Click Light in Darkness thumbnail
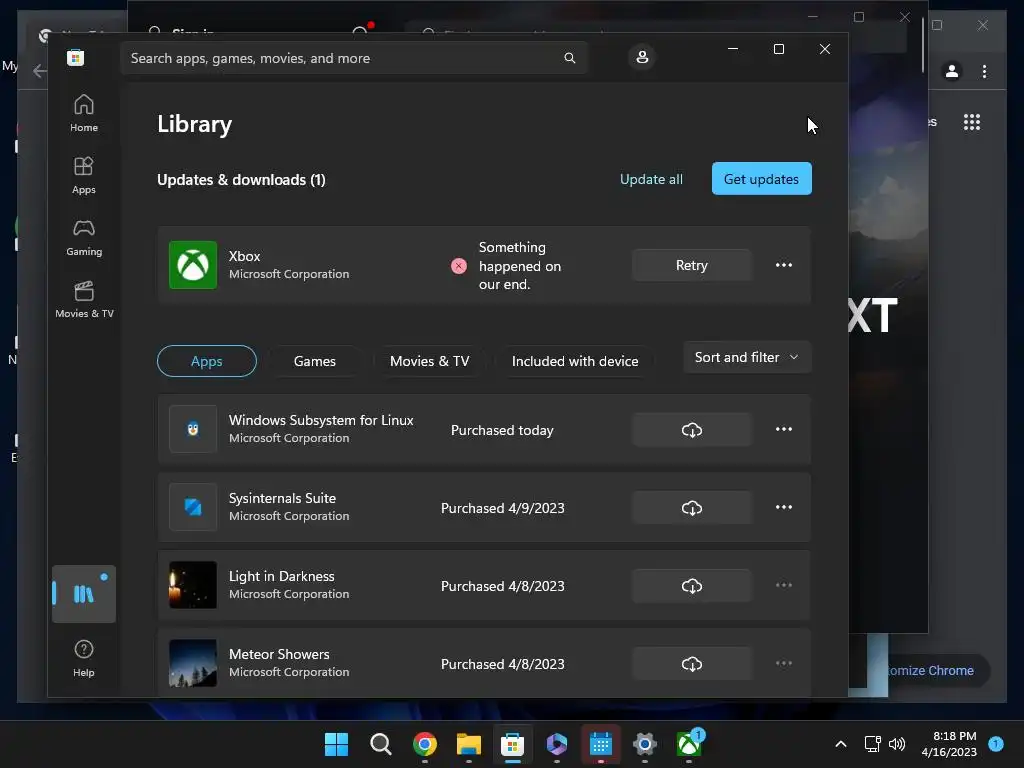The height and width of the screenshot is (768, 1024). (x=193, y=585)
